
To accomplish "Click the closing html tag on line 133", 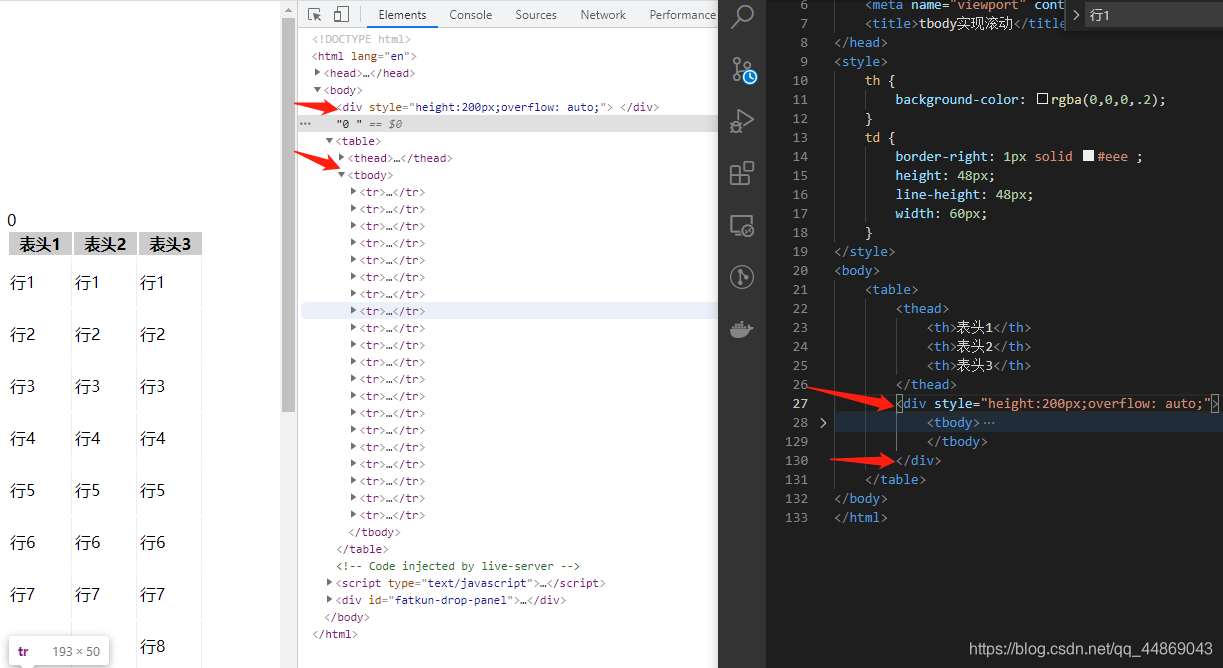I will 861,517.
